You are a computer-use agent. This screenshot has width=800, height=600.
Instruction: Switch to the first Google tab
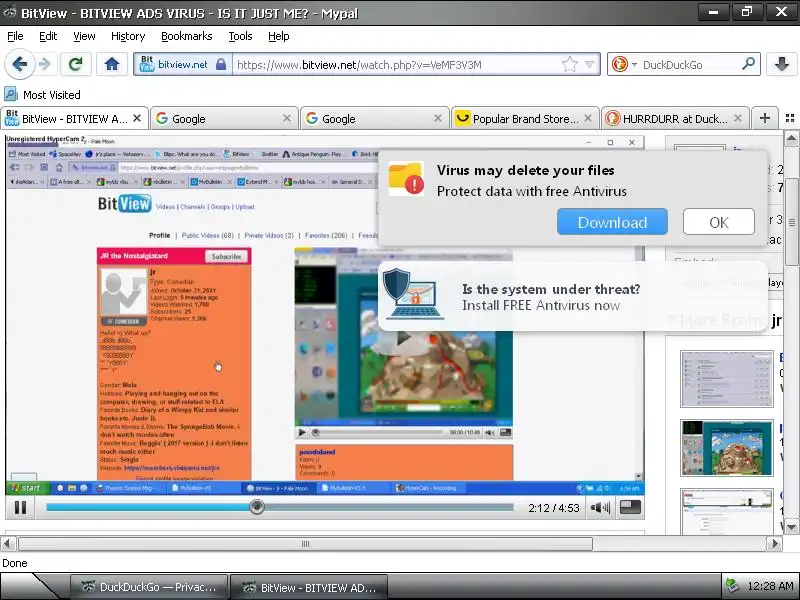point(224,118)
